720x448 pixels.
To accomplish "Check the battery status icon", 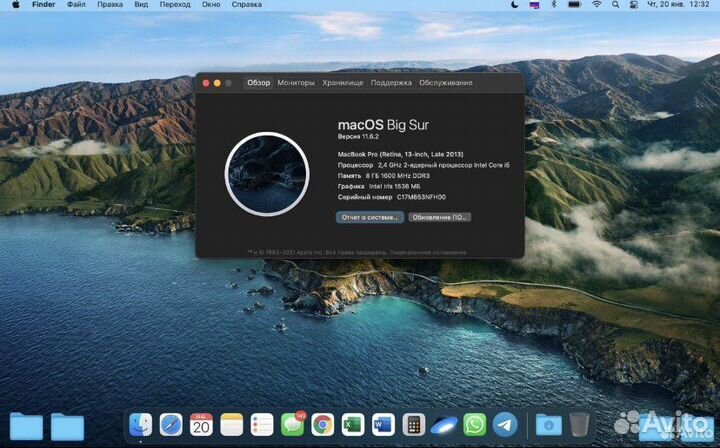I will (x=574, y=5).
